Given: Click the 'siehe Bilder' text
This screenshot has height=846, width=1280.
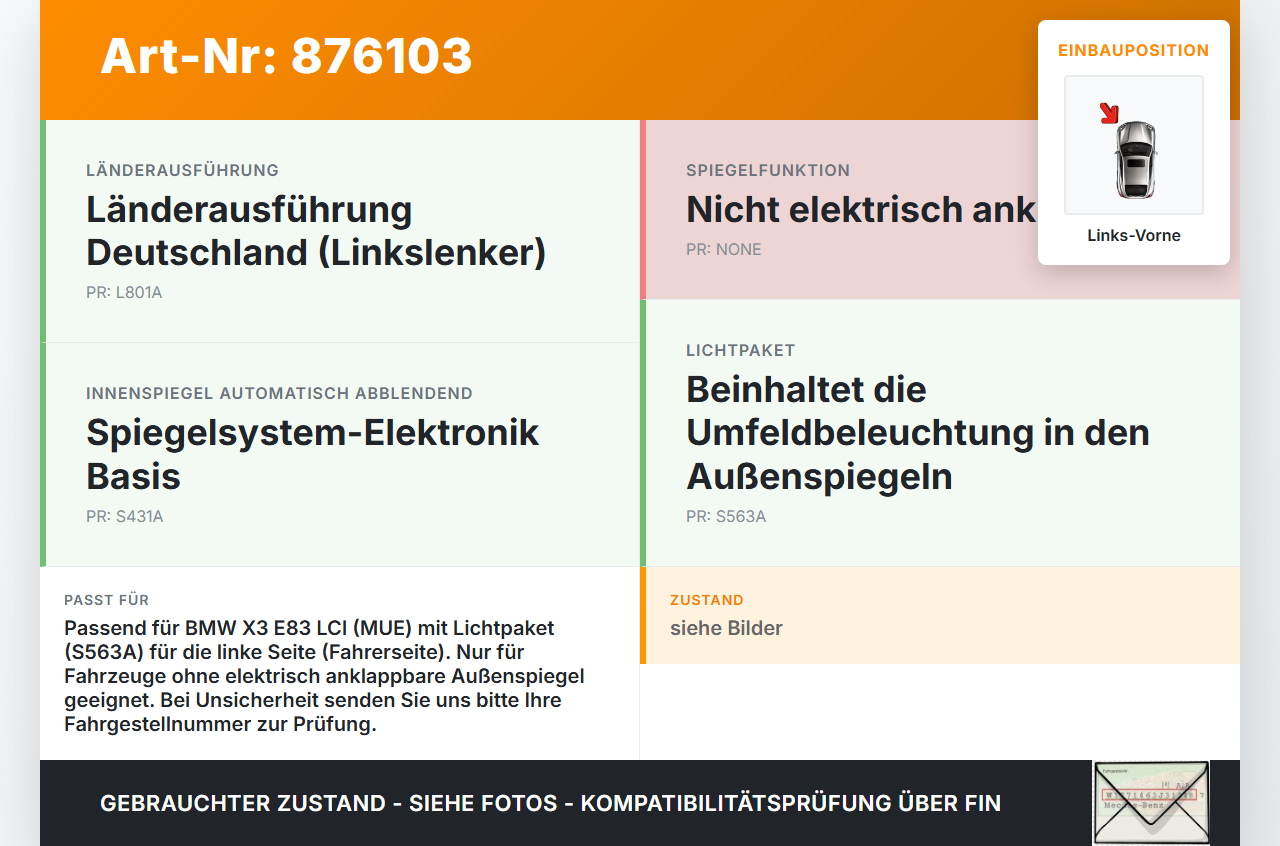Looking at the screenshot, I should click(x=726, y=628).
